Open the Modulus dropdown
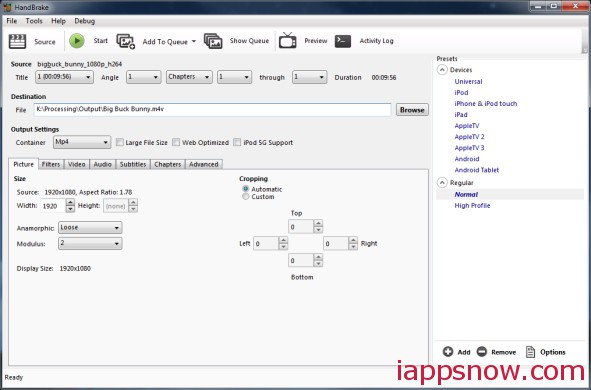This screenshot has height=390, width=591. tap(90, 243)
